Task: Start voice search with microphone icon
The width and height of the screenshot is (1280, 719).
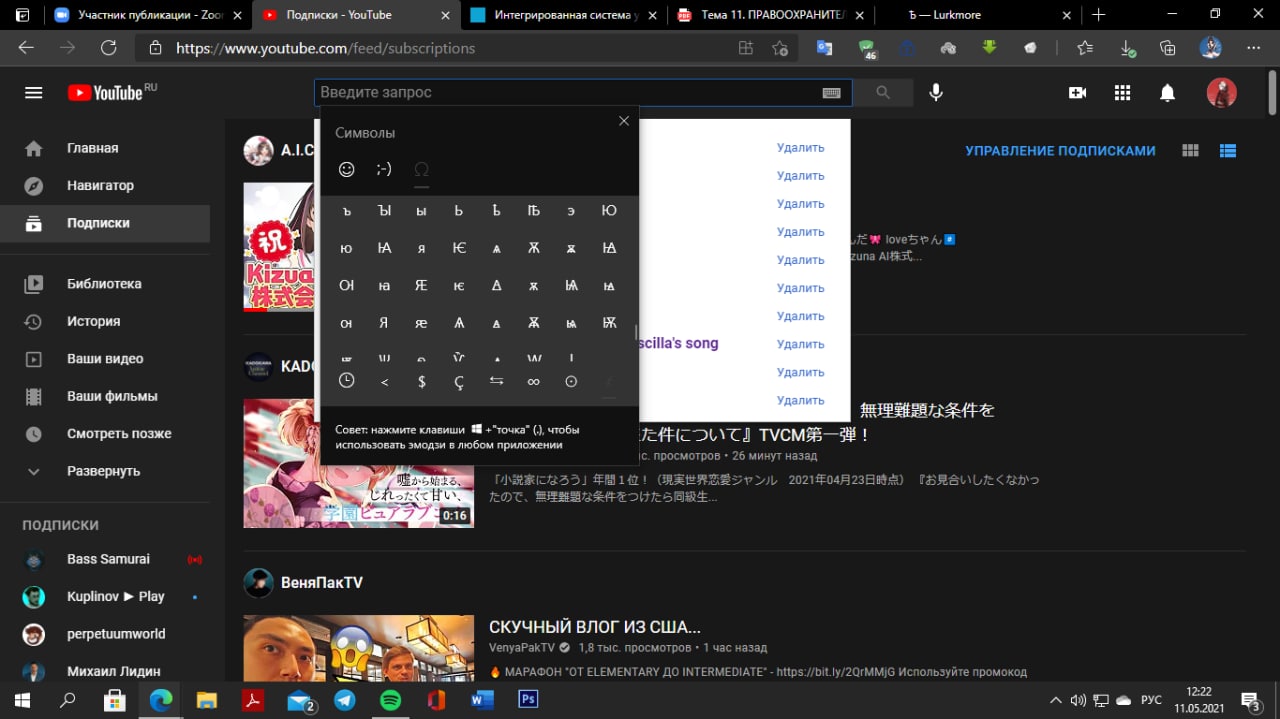Action: (x=936, y=92)
